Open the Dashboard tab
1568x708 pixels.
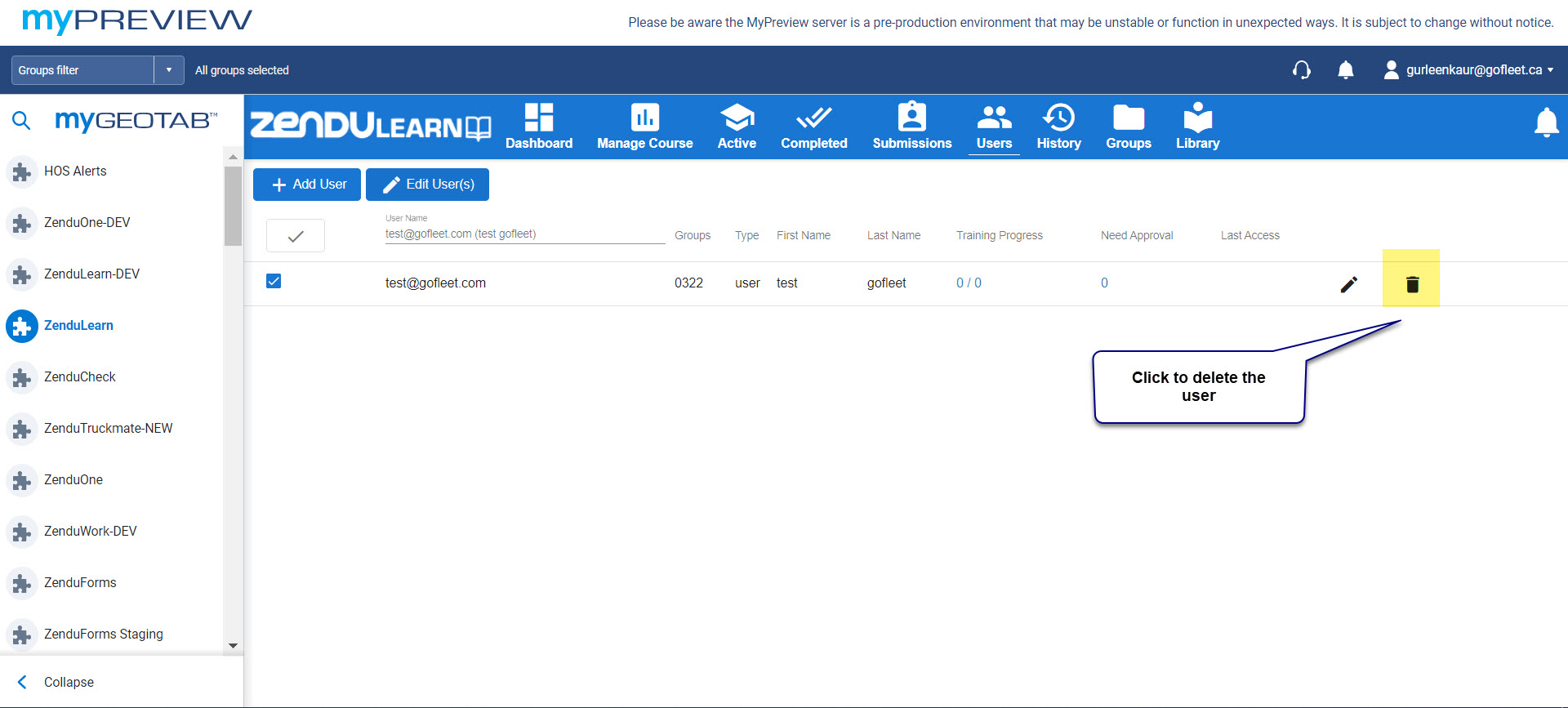click(539, 127)
